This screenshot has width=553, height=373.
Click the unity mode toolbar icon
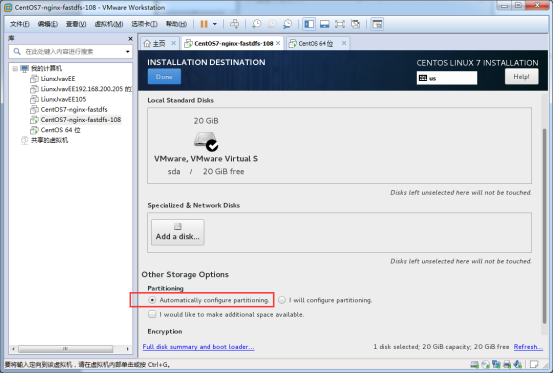point(356,24)
